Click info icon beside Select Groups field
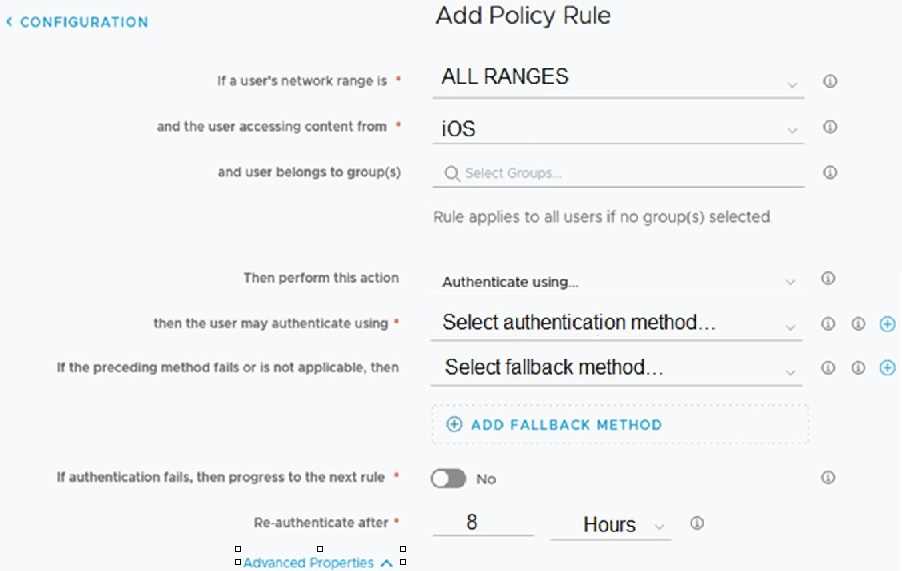The image size is (902, 571). pyautogui.click(x=829, y=172)
